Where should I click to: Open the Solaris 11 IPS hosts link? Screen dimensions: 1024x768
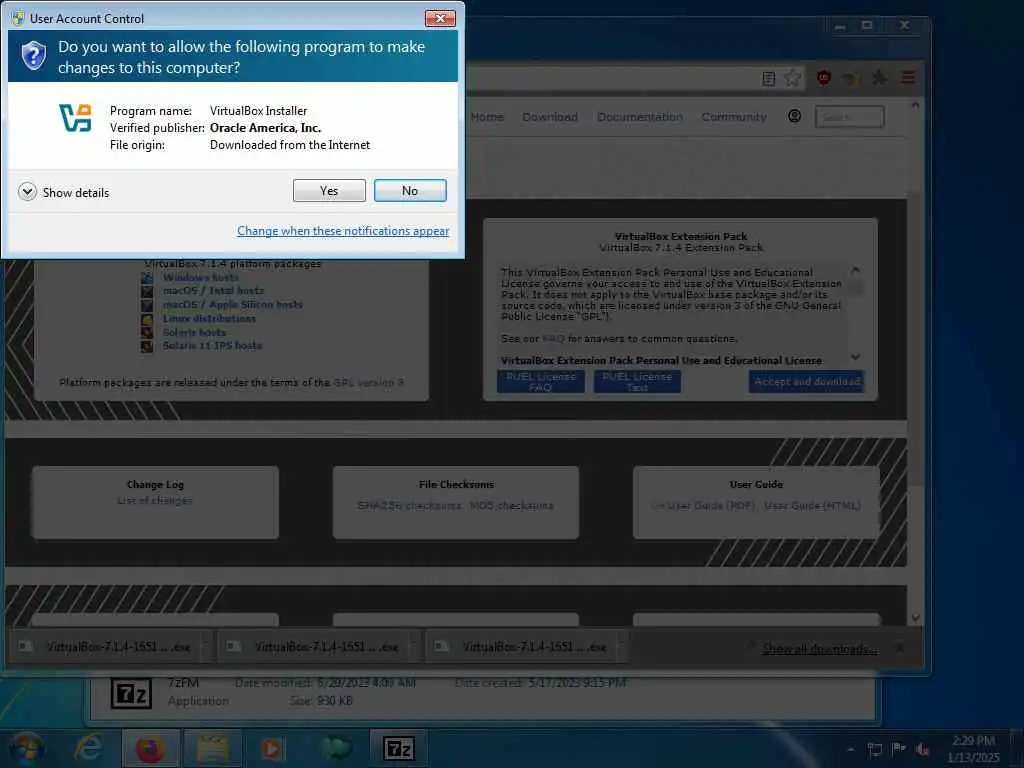[x=212, y=345]
